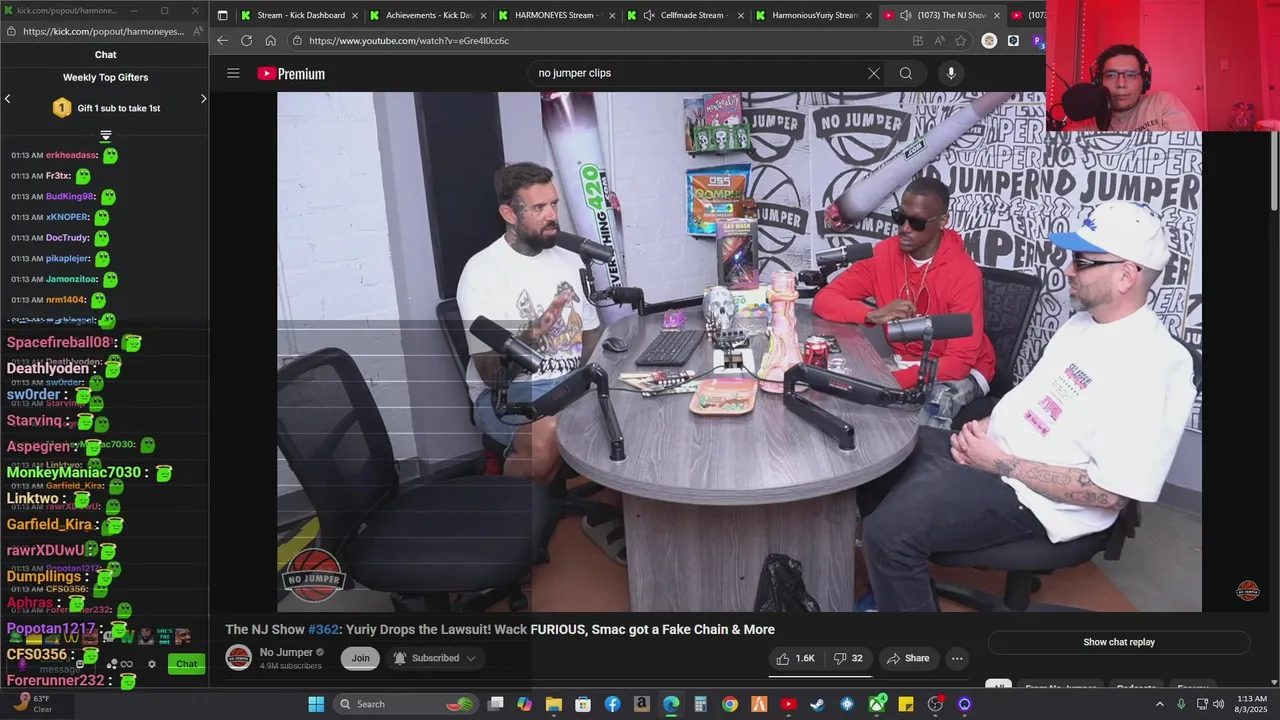Open the Subscribed notification dropdown

434,658
